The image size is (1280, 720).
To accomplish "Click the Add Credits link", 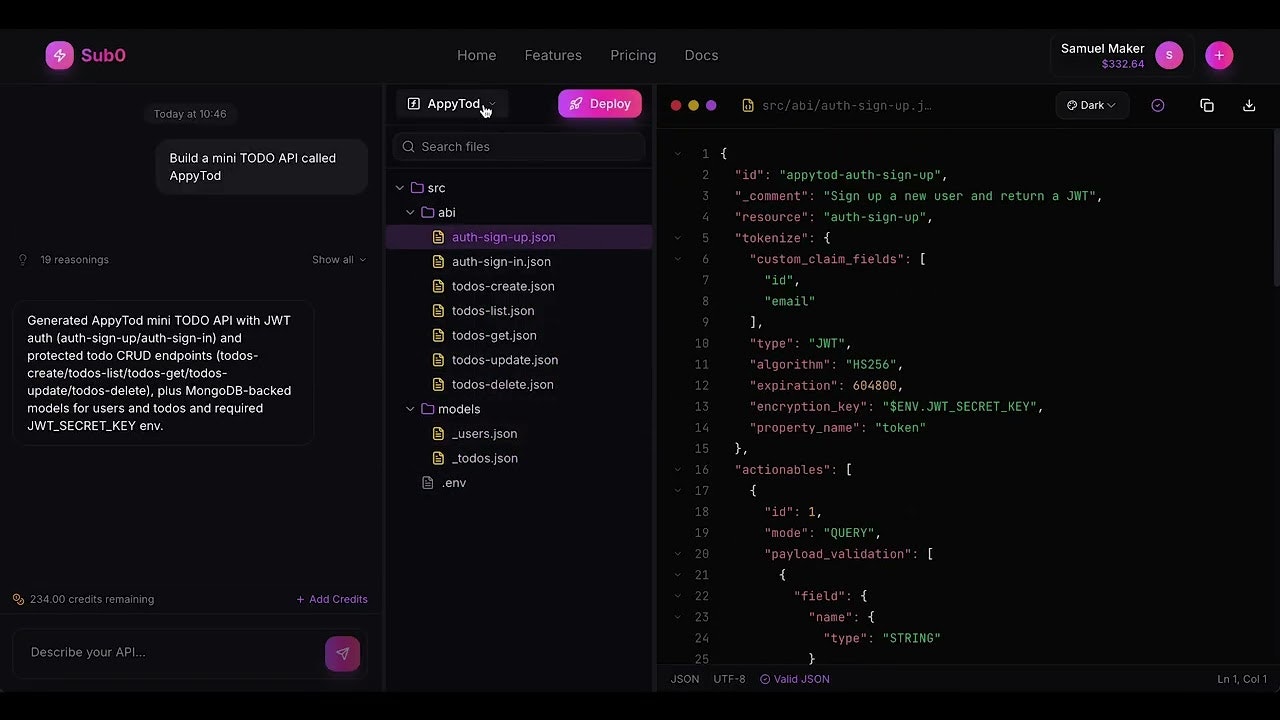I will (332, 599).
